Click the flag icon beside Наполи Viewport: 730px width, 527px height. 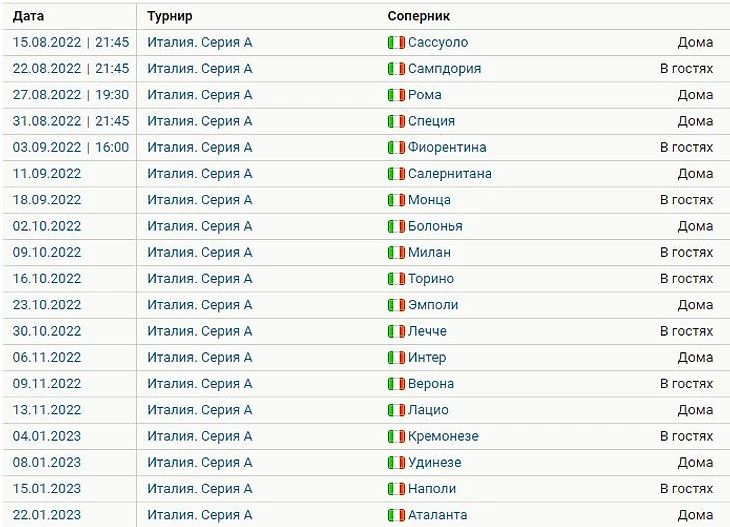(x=396, y=489)
